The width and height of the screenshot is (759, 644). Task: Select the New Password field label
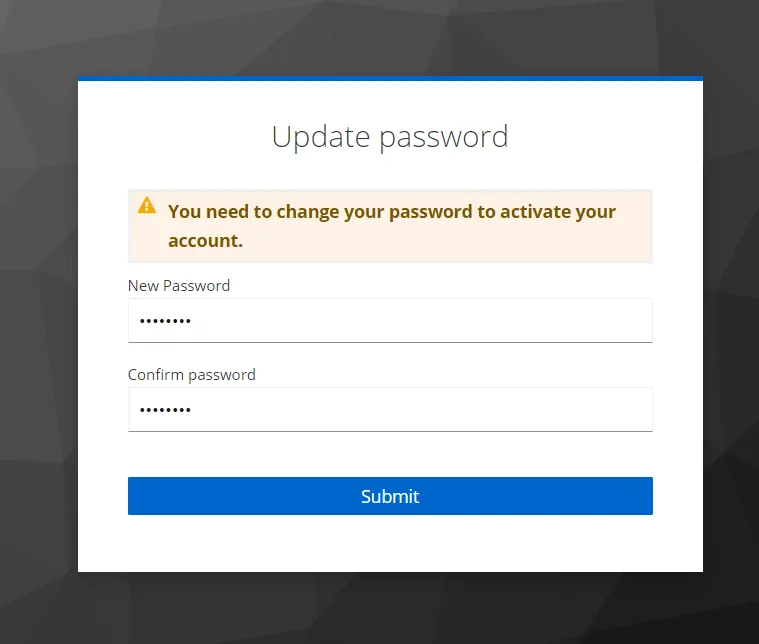point(179,286)
